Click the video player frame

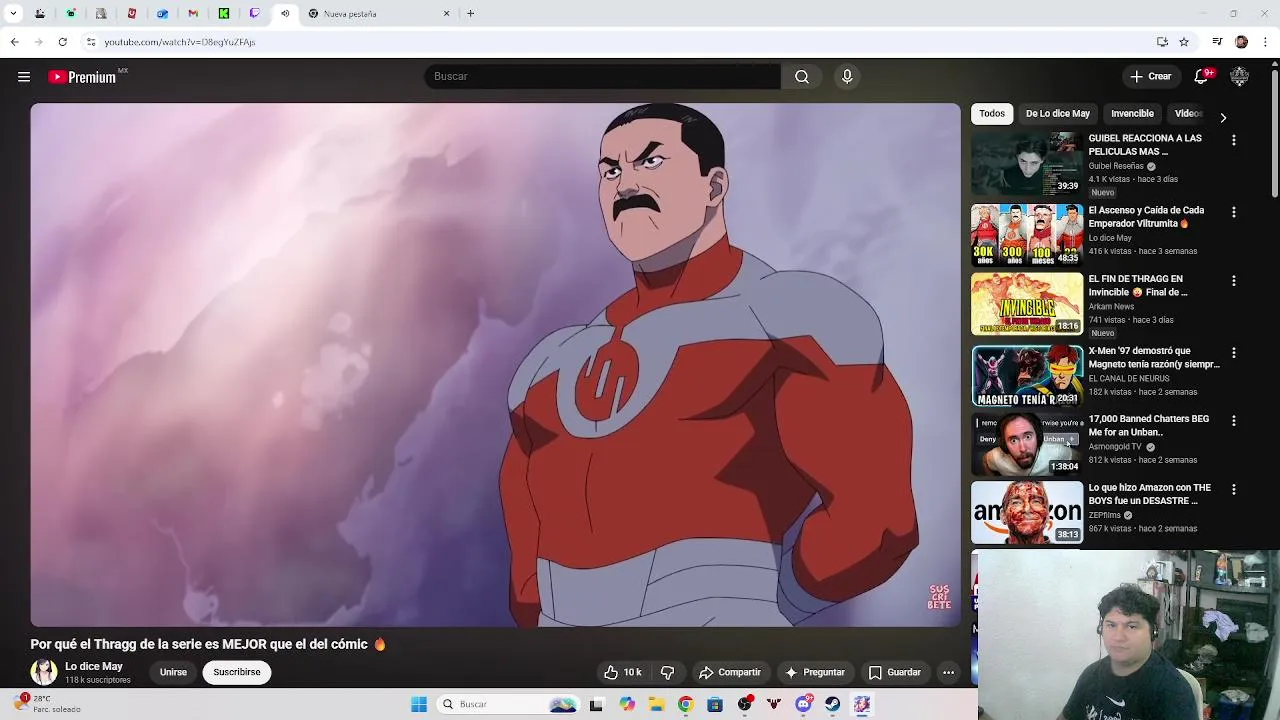tap(495, 365)
